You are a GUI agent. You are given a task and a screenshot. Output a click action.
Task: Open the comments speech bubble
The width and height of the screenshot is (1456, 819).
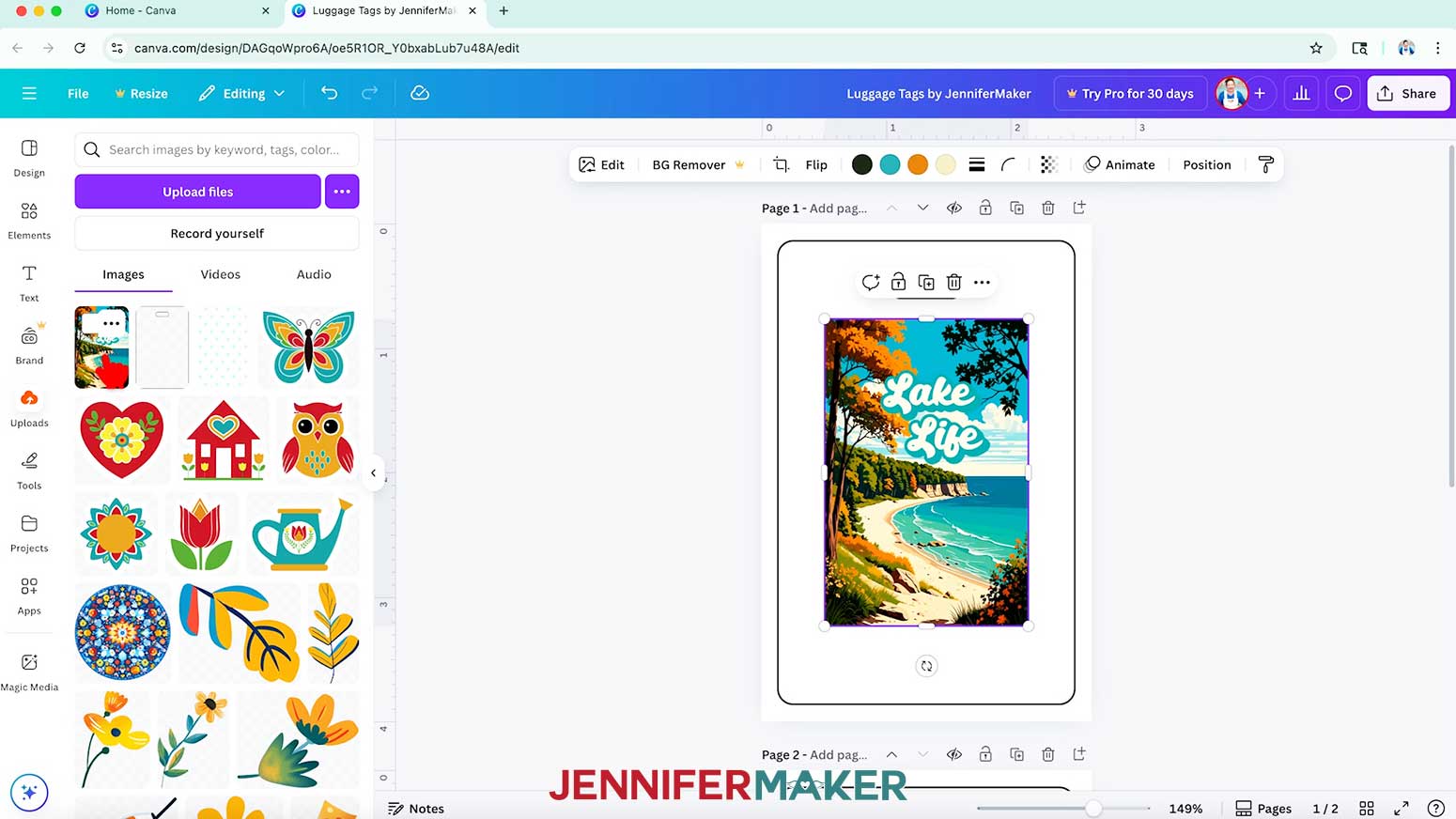[x=1343, y=93]
